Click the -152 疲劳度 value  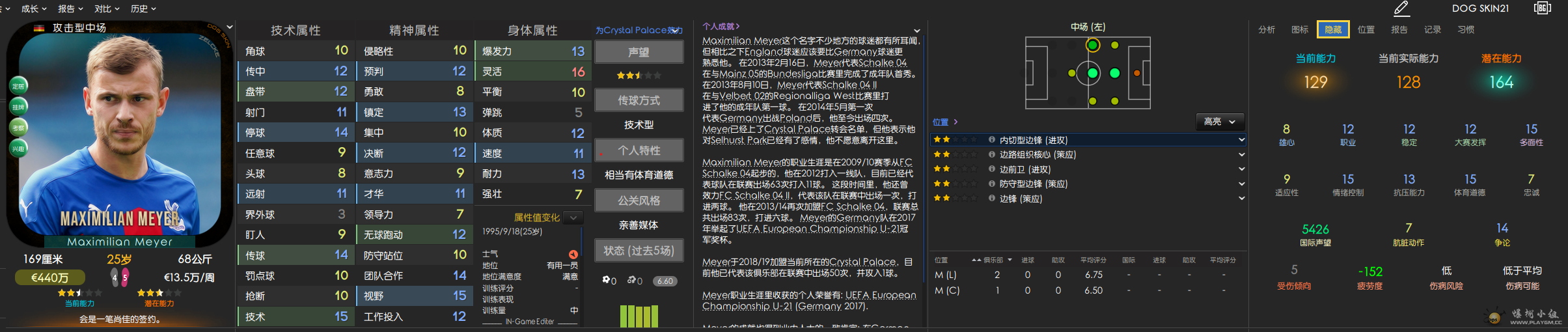1369,271
